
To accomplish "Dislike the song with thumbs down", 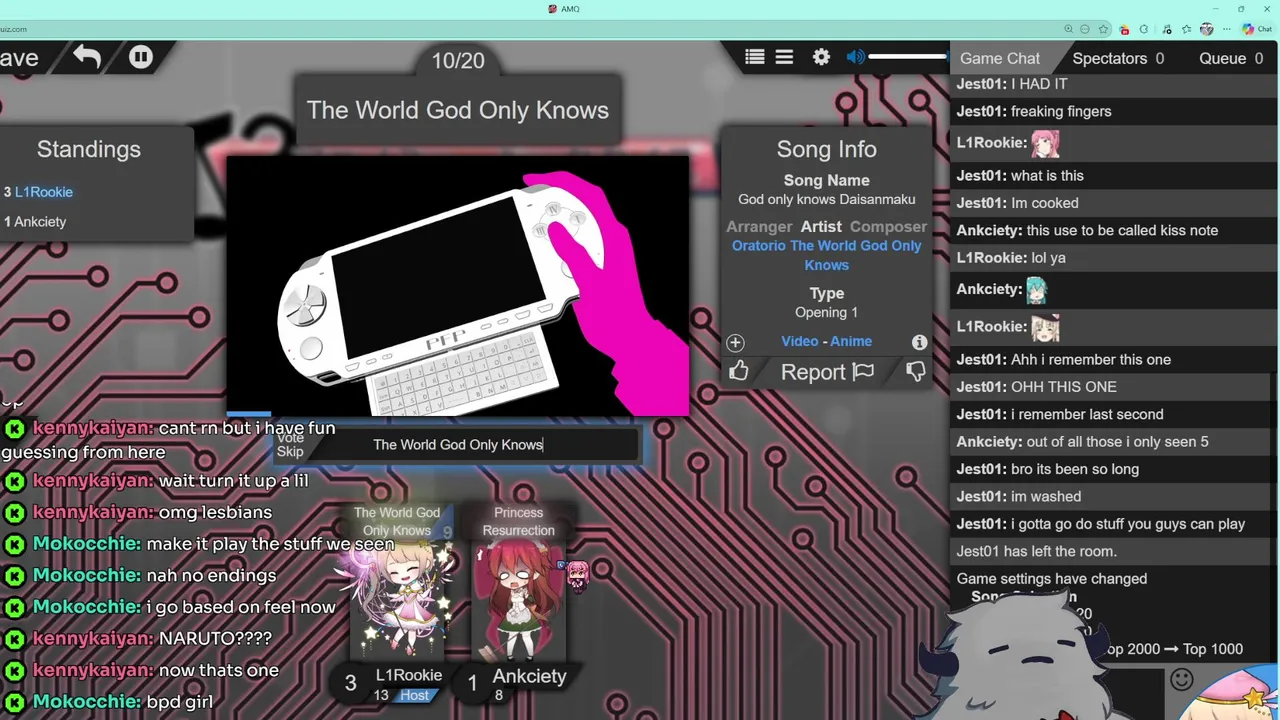I will (915, 371).
